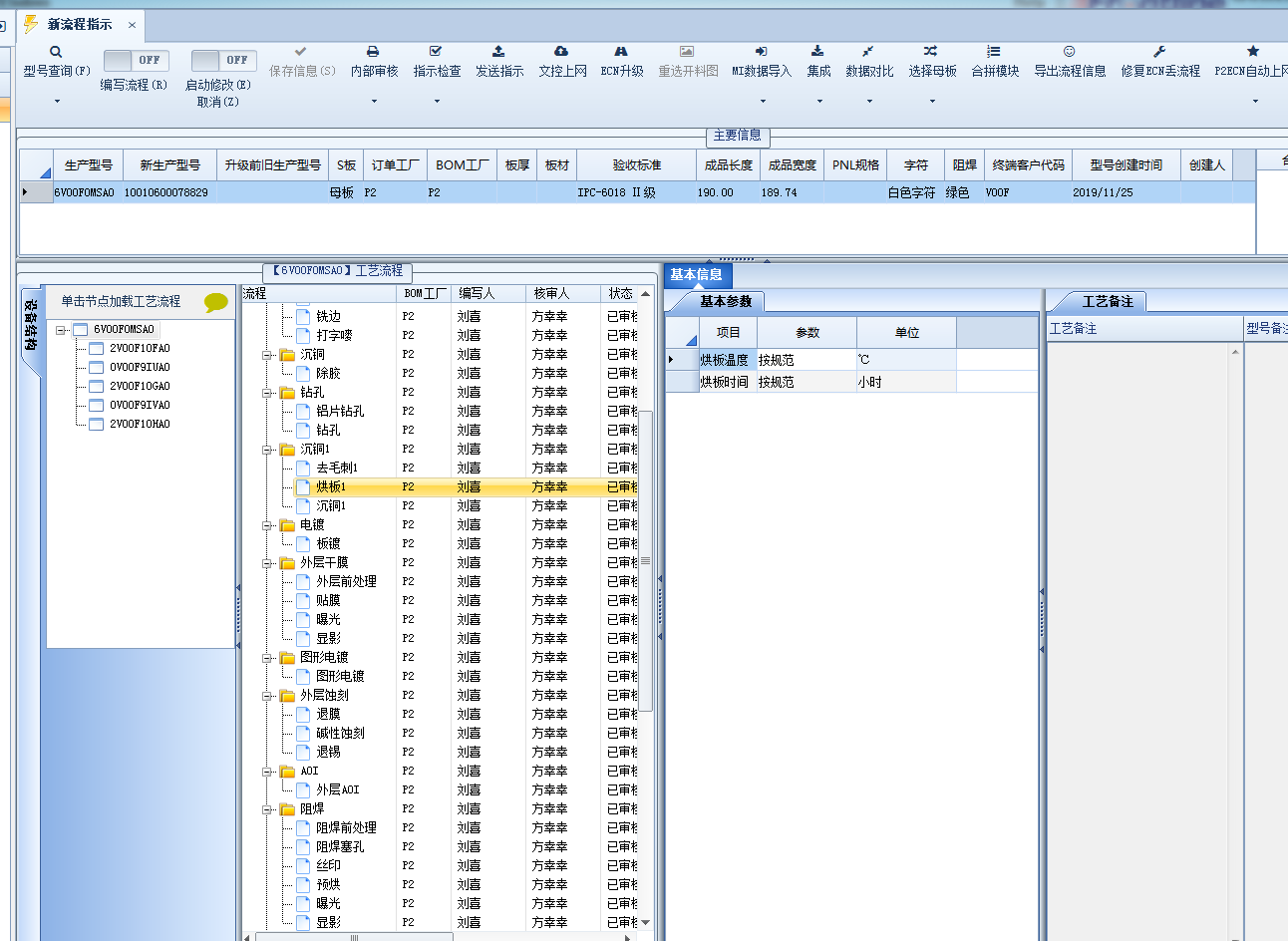Click the 数据对比 compare icon
The height and width of the screenshot is (941, 1288).
tap(868, 51)
